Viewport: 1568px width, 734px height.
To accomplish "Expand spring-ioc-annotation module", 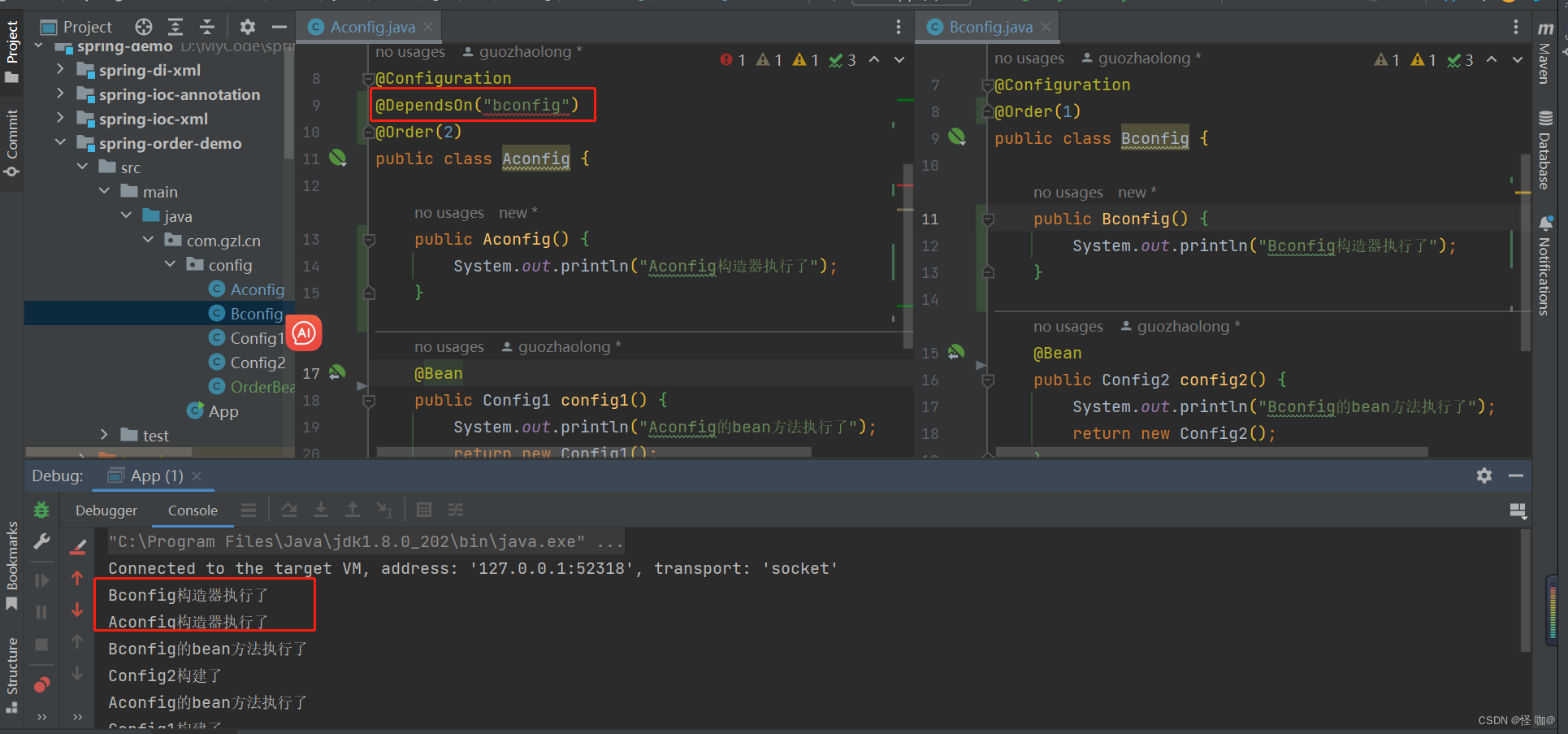I will coord(60,94).
